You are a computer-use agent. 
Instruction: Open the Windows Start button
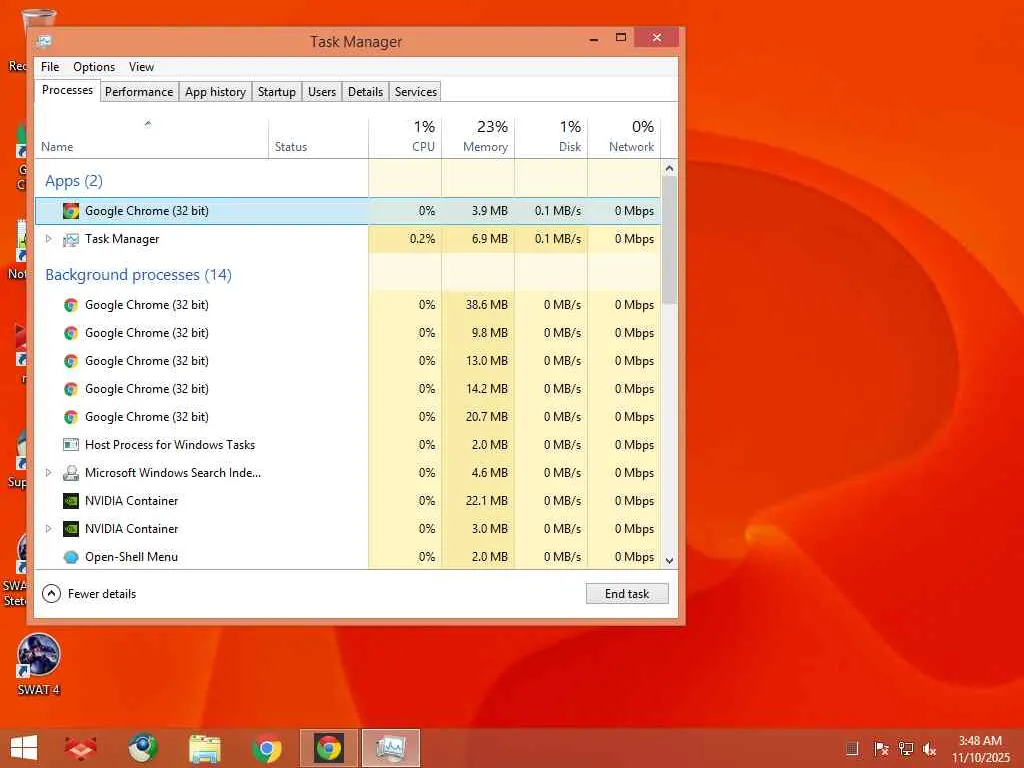tap(24, 748)
